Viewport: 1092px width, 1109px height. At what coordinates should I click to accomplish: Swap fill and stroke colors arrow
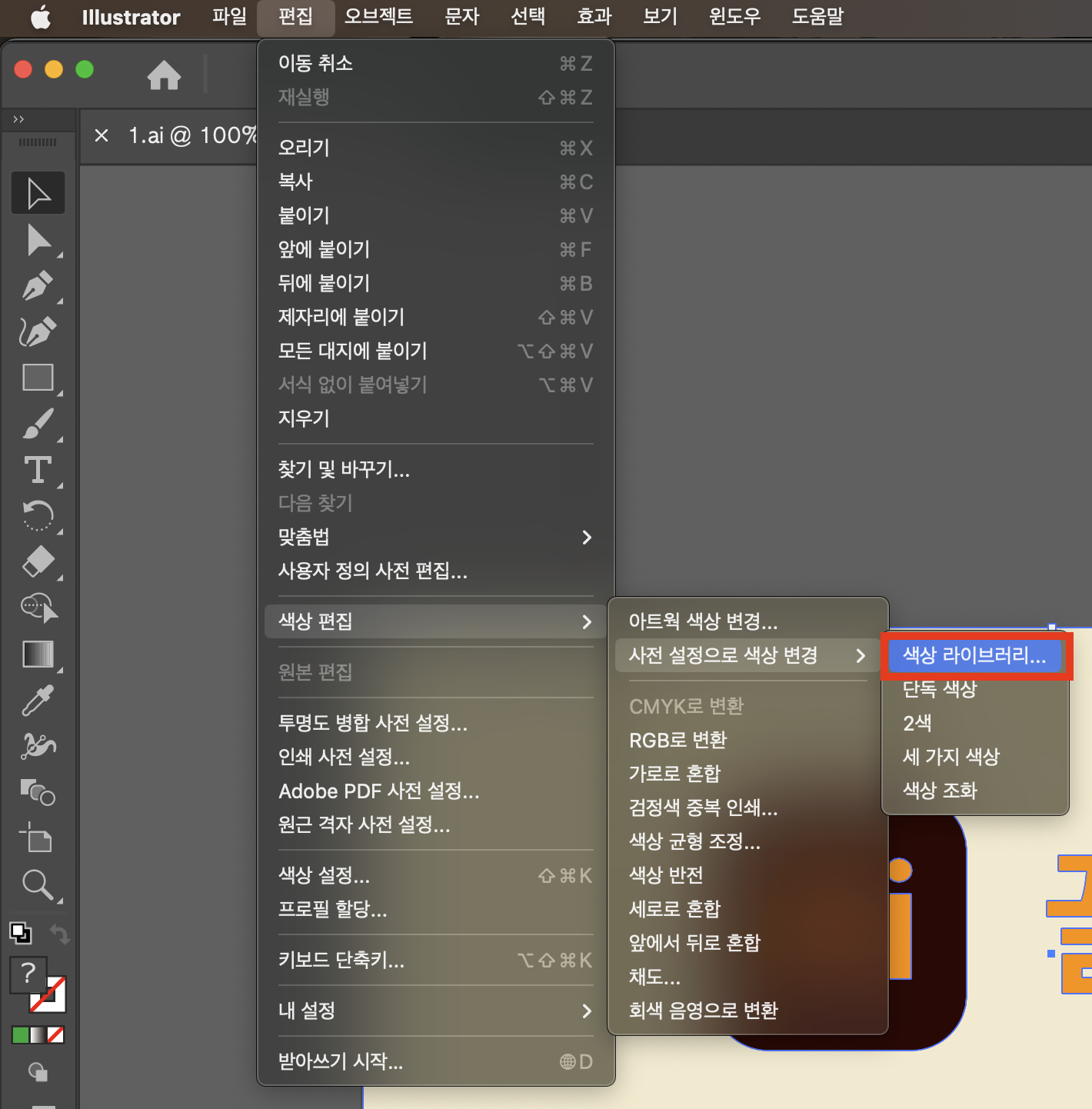(59, 934)
